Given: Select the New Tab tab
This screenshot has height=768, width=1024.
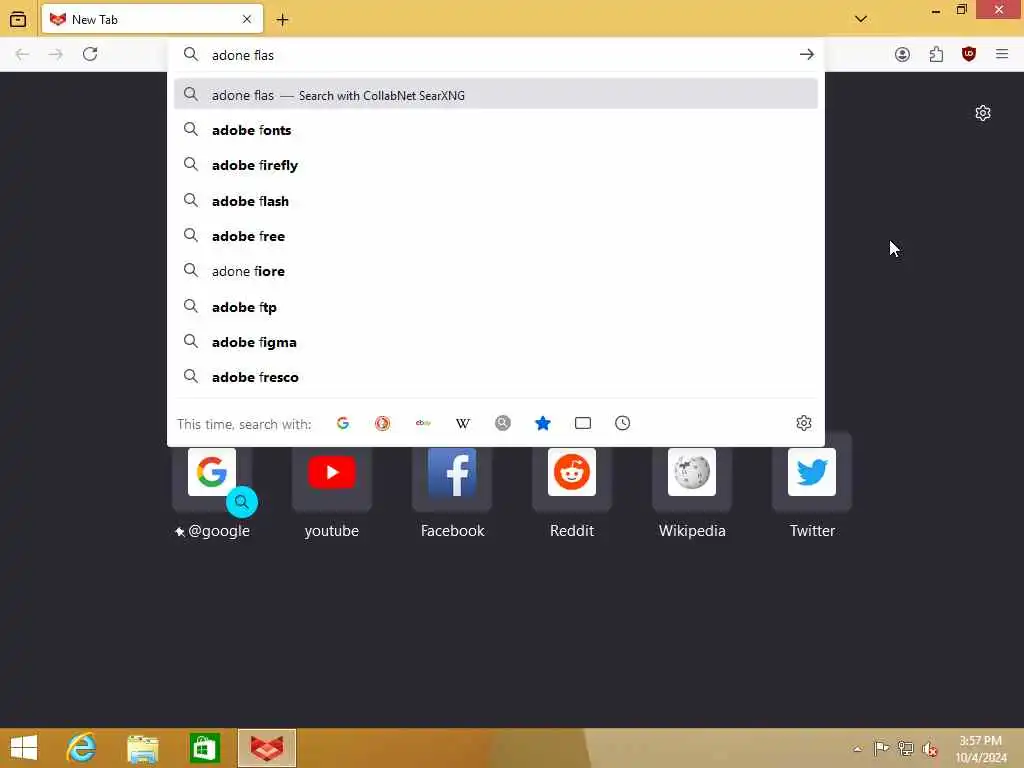Looking at the screenshot, I should (x=152, y=20).
